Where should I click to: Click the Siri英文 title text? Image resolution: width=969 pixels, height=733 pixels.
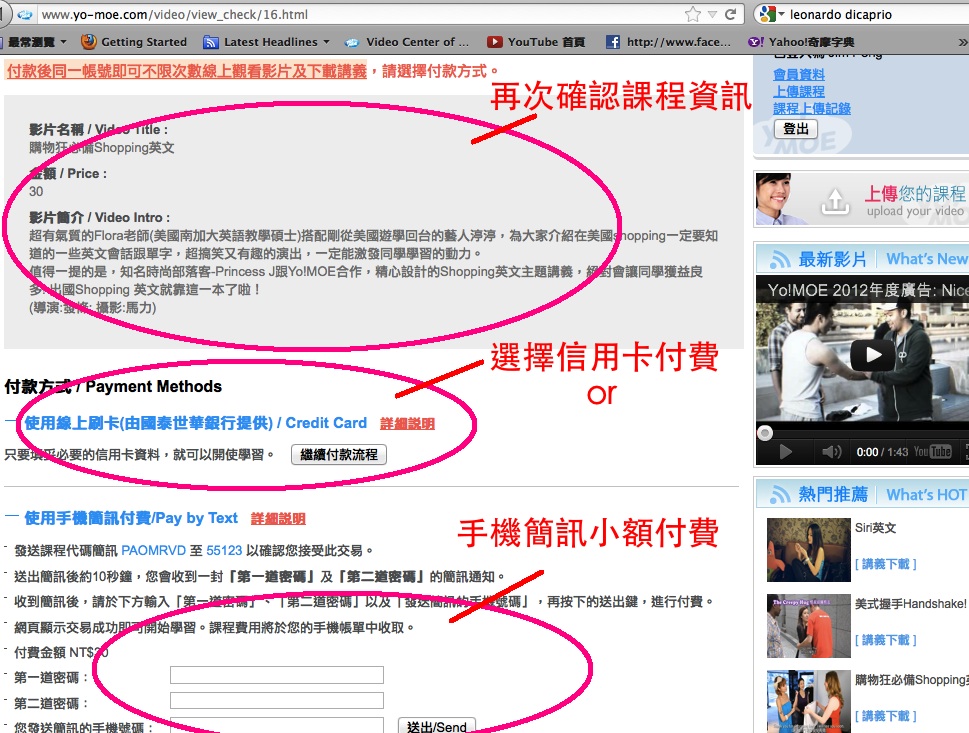875,528
